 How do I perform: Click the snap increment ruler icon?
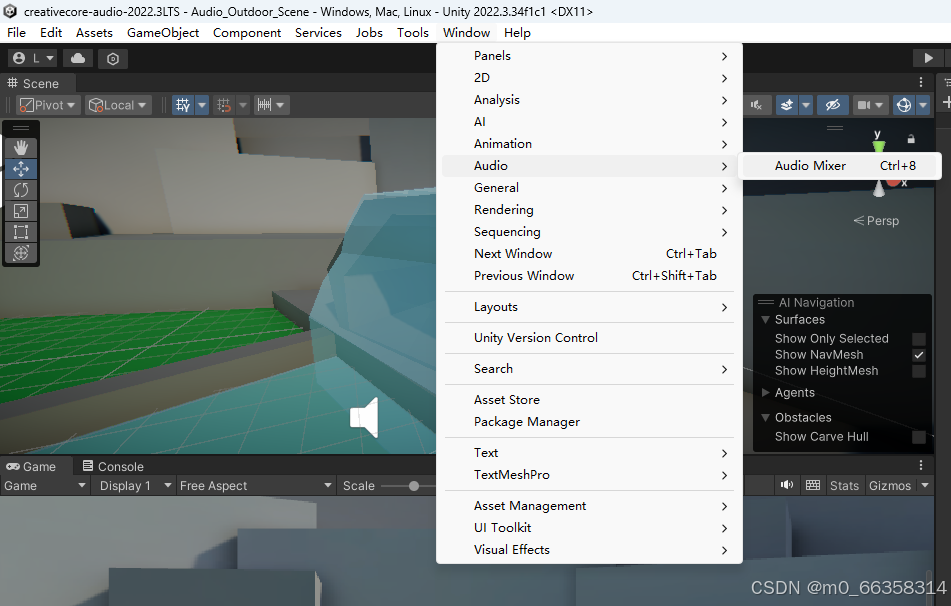click(264, 105)
